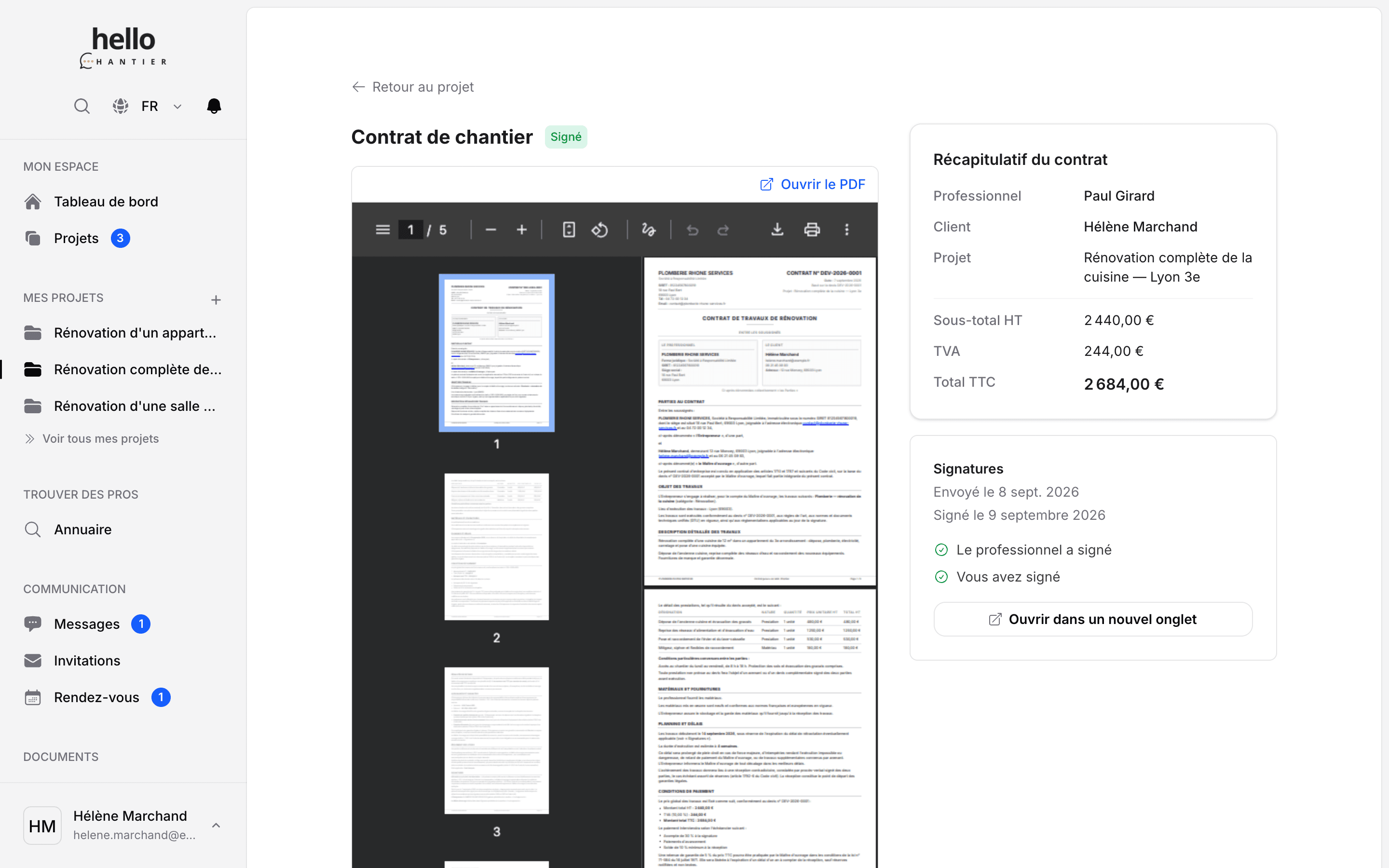Open project Rénovation complète de...
1389x868 pixels.
pyautogui.click(x=123, y=370)
